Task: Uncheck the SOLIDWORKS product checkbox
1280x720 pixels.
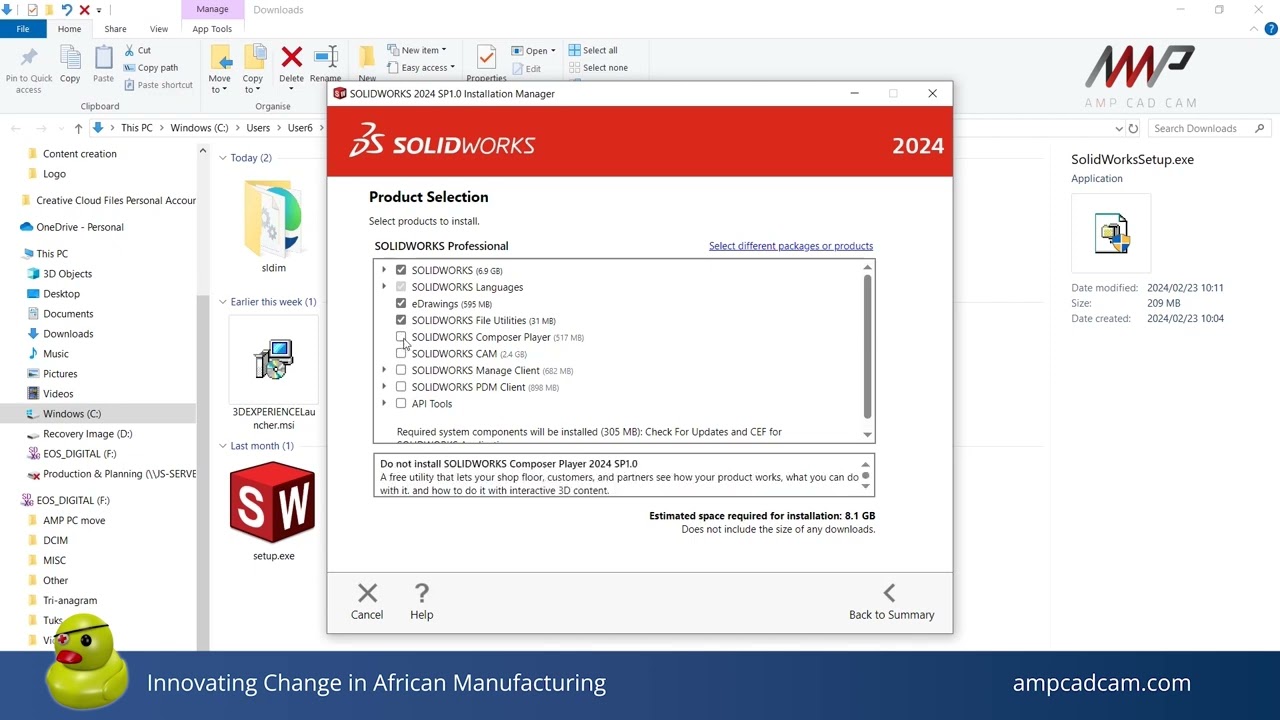Action: 401,270
